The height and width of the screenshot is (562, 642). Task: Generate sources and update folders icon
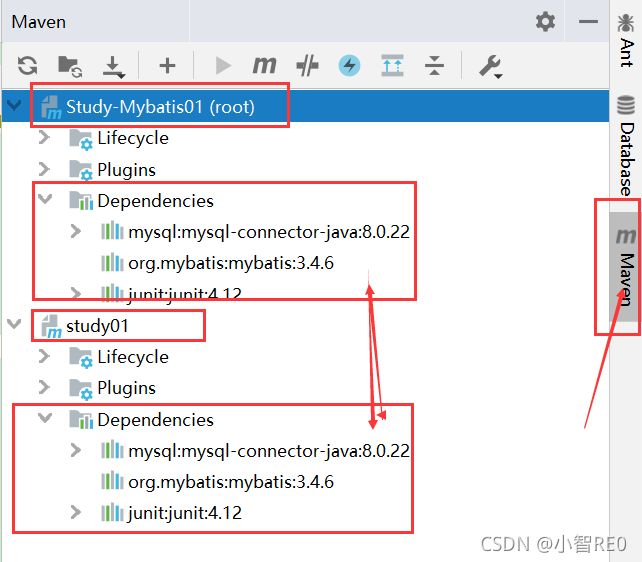[x=70, y=66]
